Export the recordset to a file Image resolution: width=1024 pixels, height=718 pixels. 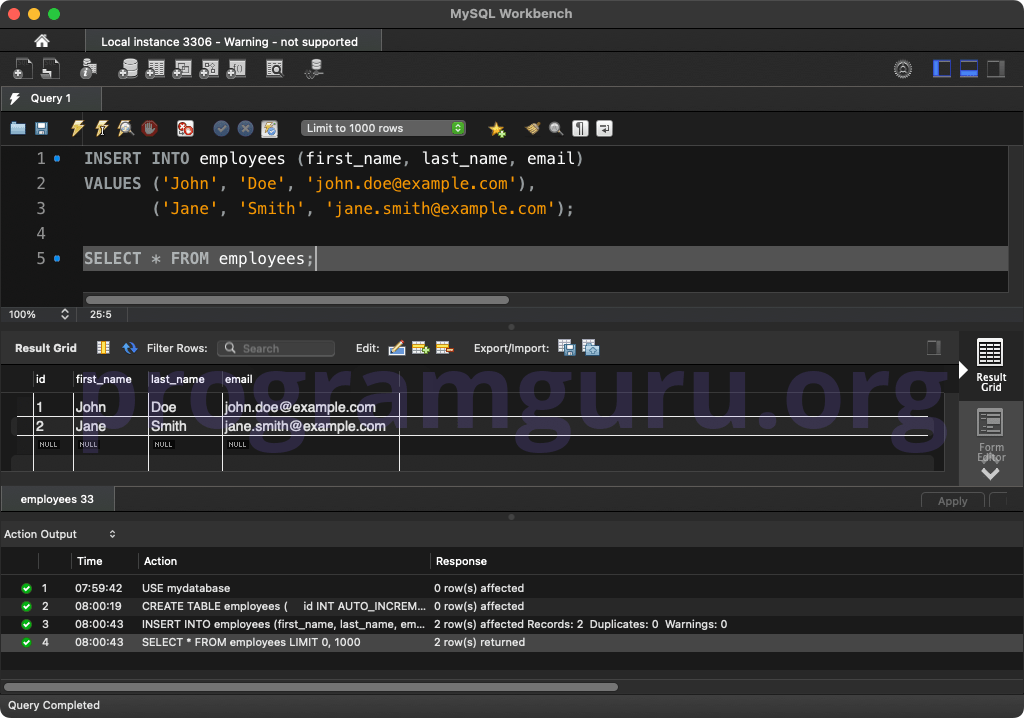[x=566, y=348]
